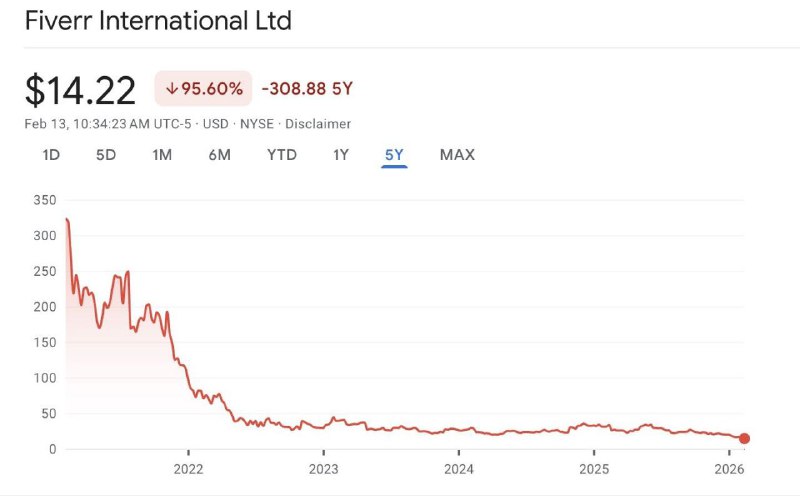Click the $14.22 share price
800x496 pixels.
click(80, 90)
